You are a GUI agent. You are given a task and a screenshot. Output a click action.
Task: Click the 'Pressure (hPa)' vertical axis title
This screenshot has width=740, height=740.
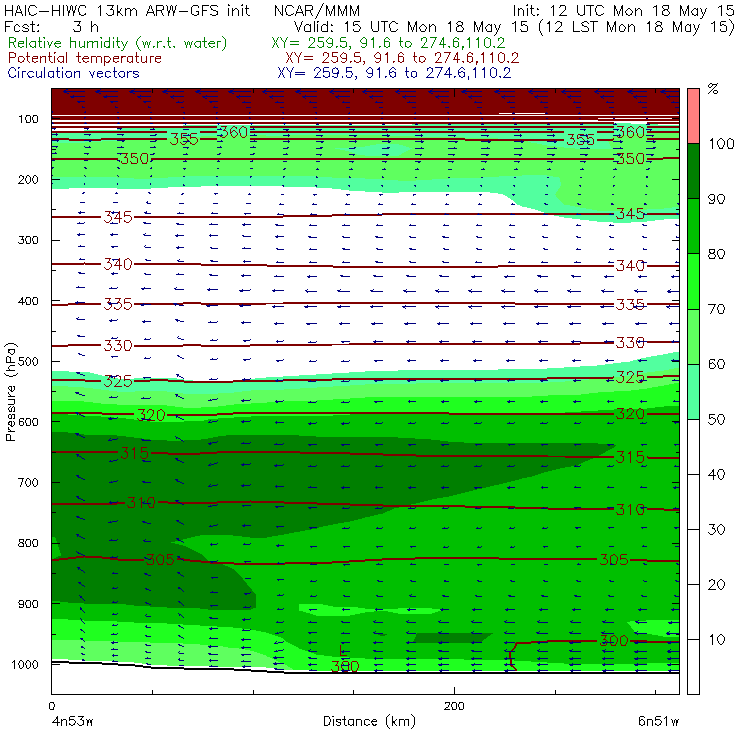point(10,391)
